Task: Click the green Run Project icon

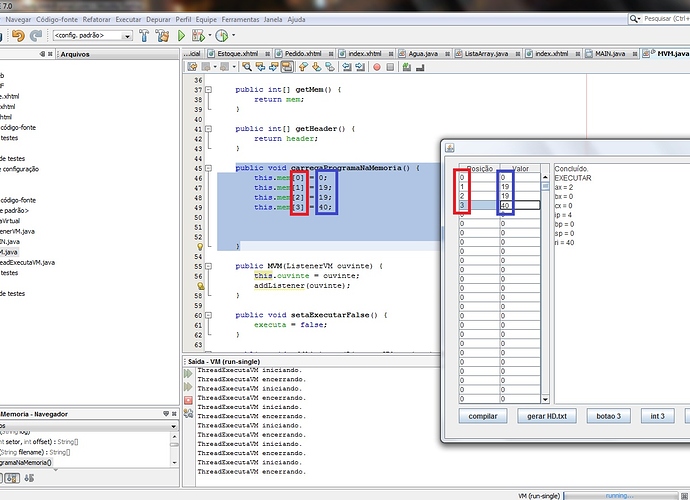Action: (181, 35)
